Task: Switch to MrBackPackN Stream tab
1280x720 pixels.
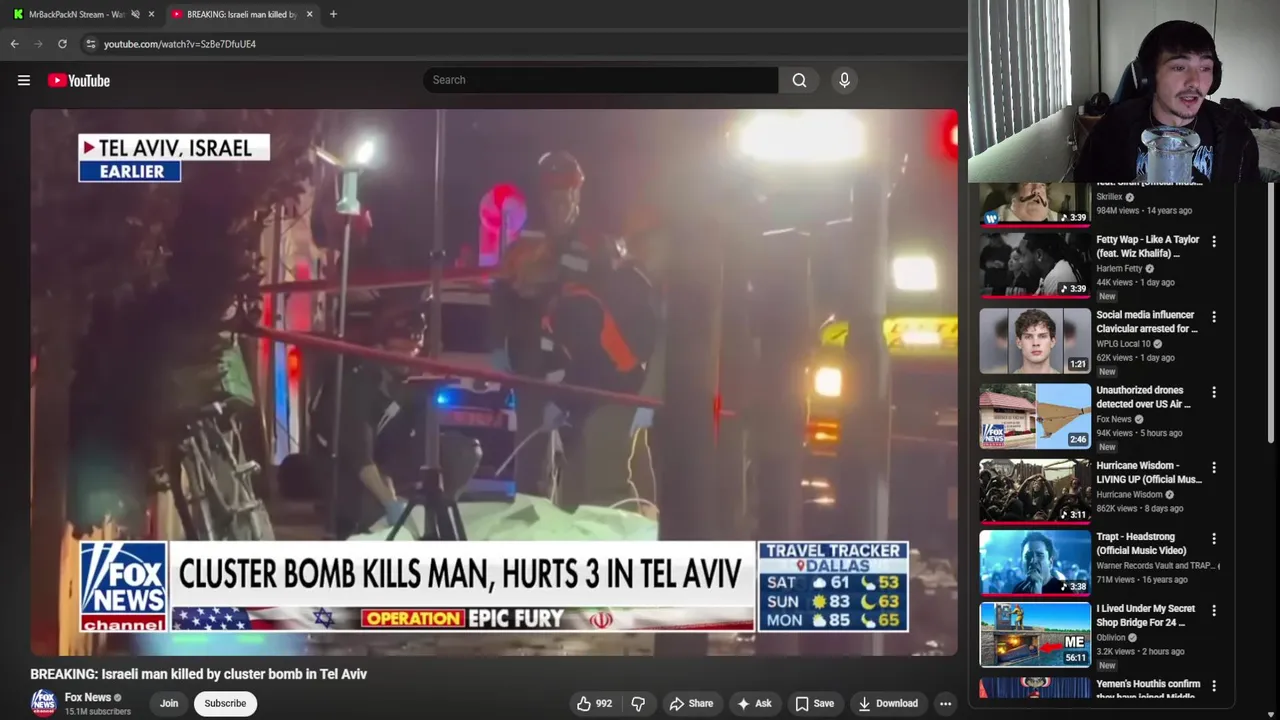Action: [x=76, y=14]
